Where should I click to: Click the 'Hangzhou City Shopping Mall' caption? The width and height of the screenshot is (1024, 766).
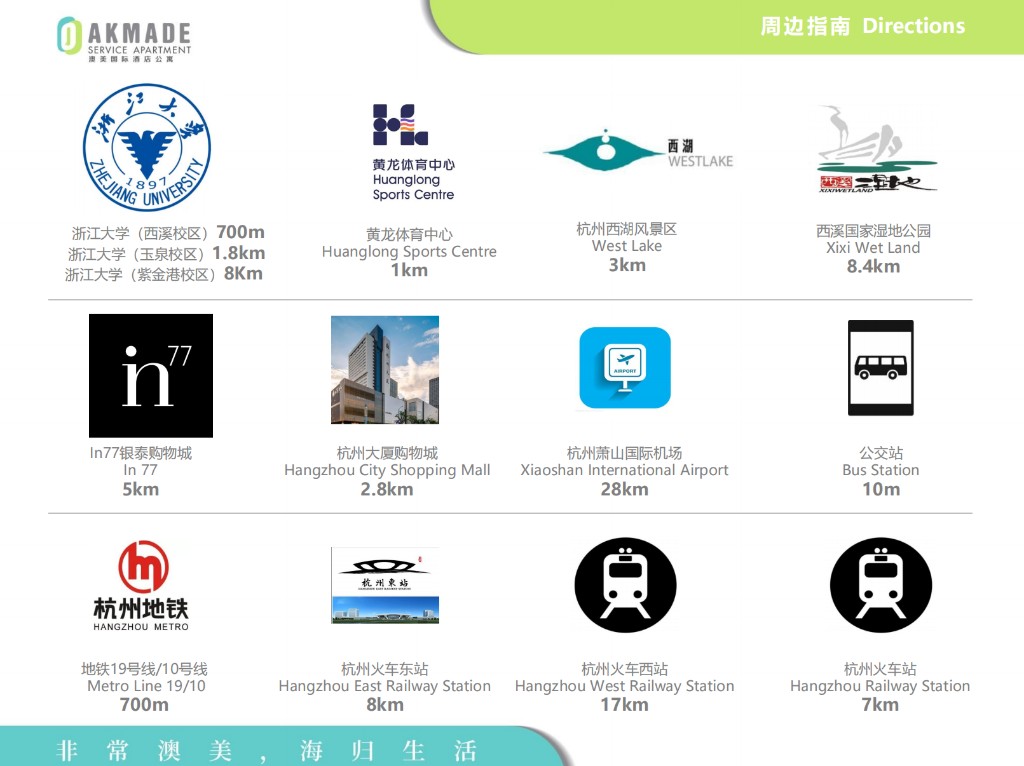(x=387, y=470)
